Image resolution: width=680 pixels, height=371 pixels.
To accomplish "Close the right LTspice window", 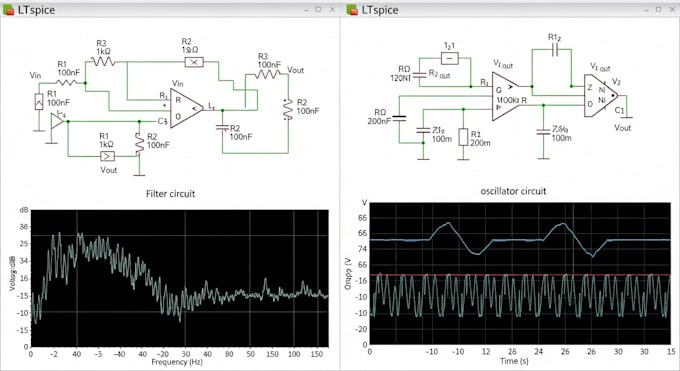I will (x=672, y=10).
